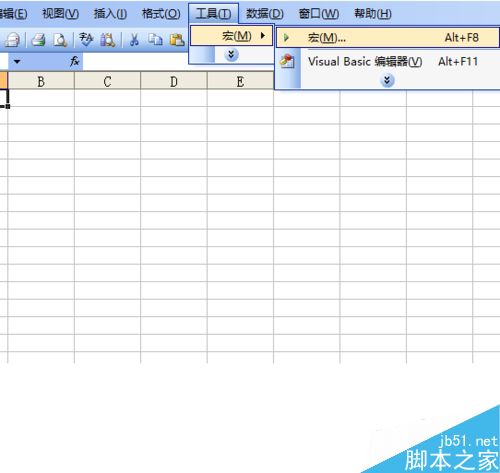Click the Permission icon in toolbar
This screenshot has width=500, height=473.
(13, 40)
